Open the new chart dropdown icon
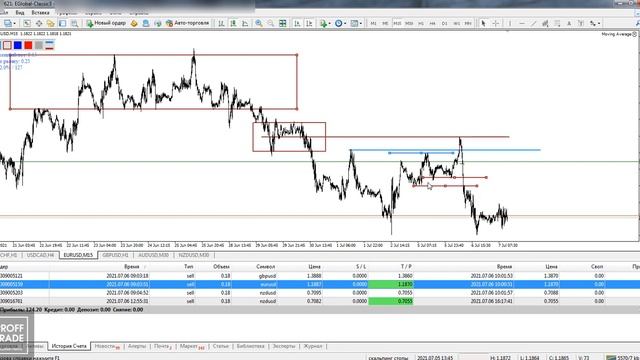 coord(9,23)
